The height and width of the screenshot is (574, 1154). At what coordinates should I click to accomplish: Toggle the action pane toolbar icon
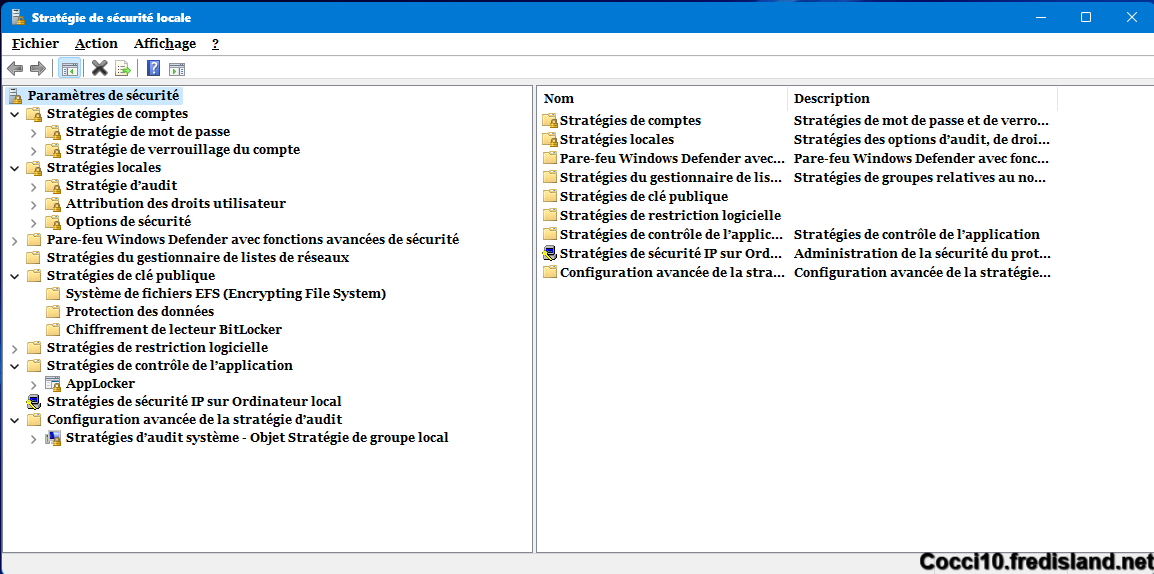coord(177,69)
